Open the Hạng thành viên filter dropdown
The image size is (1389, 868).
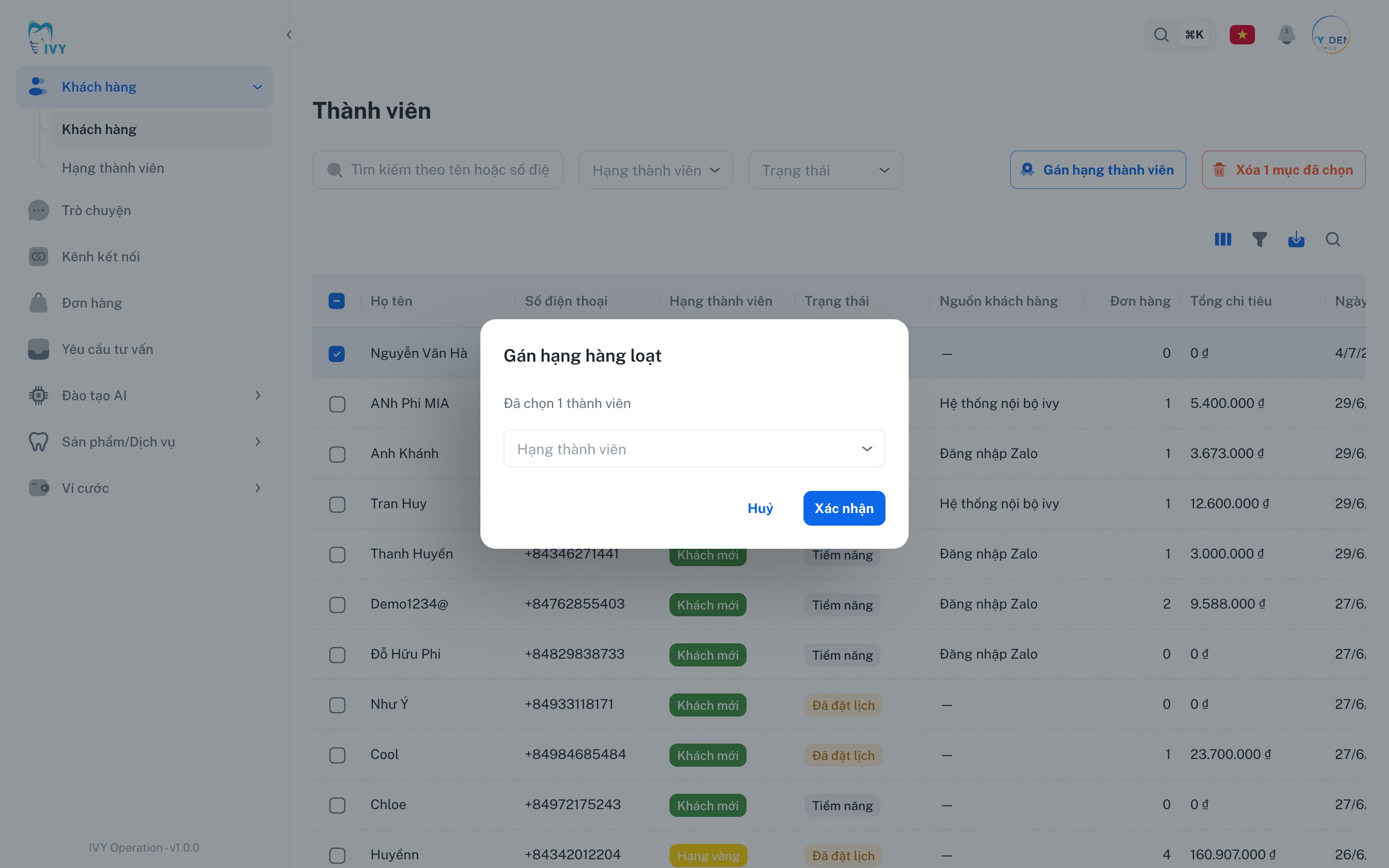(655, 170)
